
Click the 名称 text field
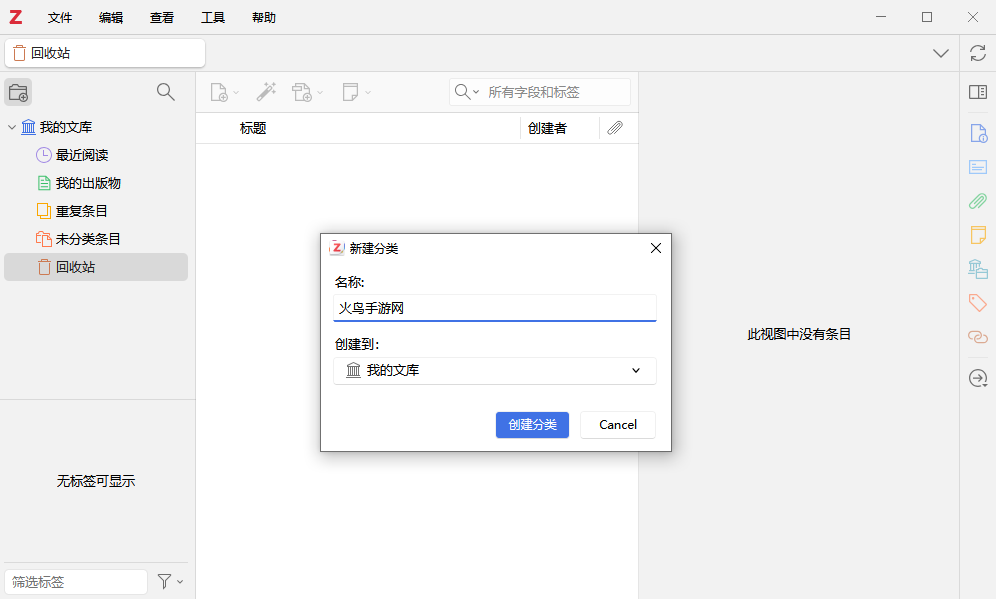pos(494,308)
